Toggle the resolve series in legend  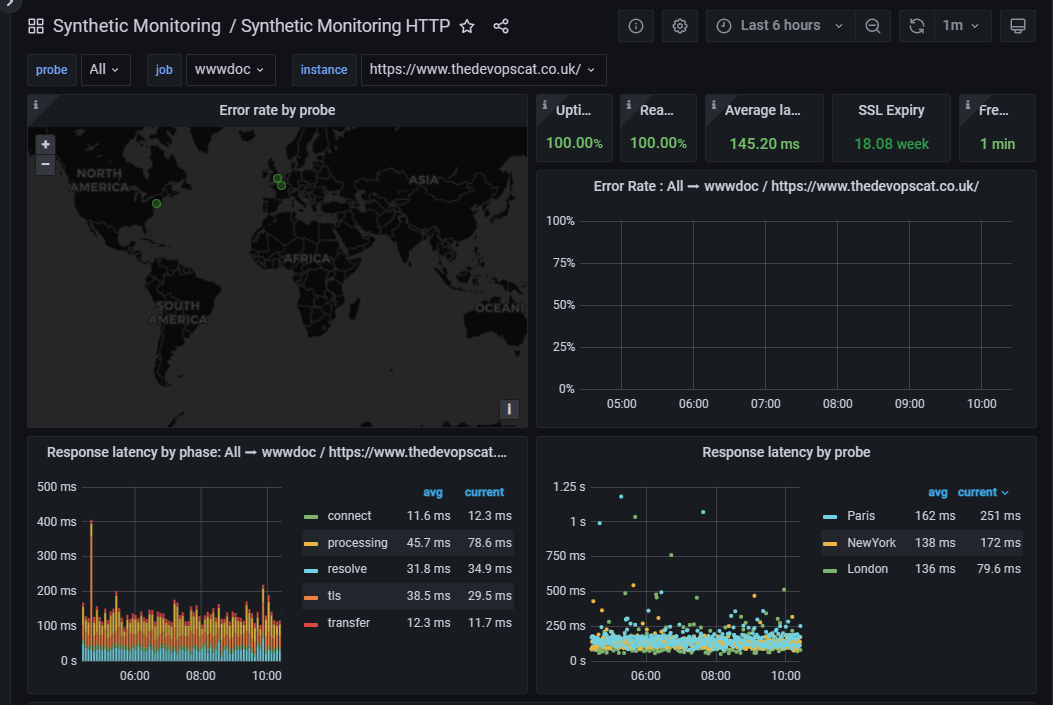point(347,569)
